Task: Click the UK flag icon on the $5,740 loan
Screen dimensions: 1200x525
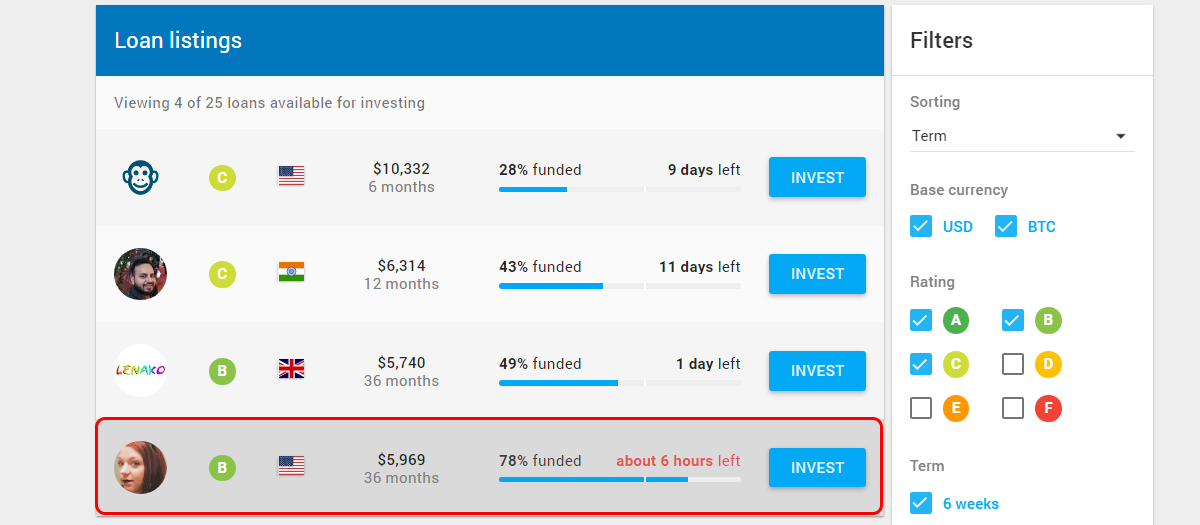Action: [291, 369]
